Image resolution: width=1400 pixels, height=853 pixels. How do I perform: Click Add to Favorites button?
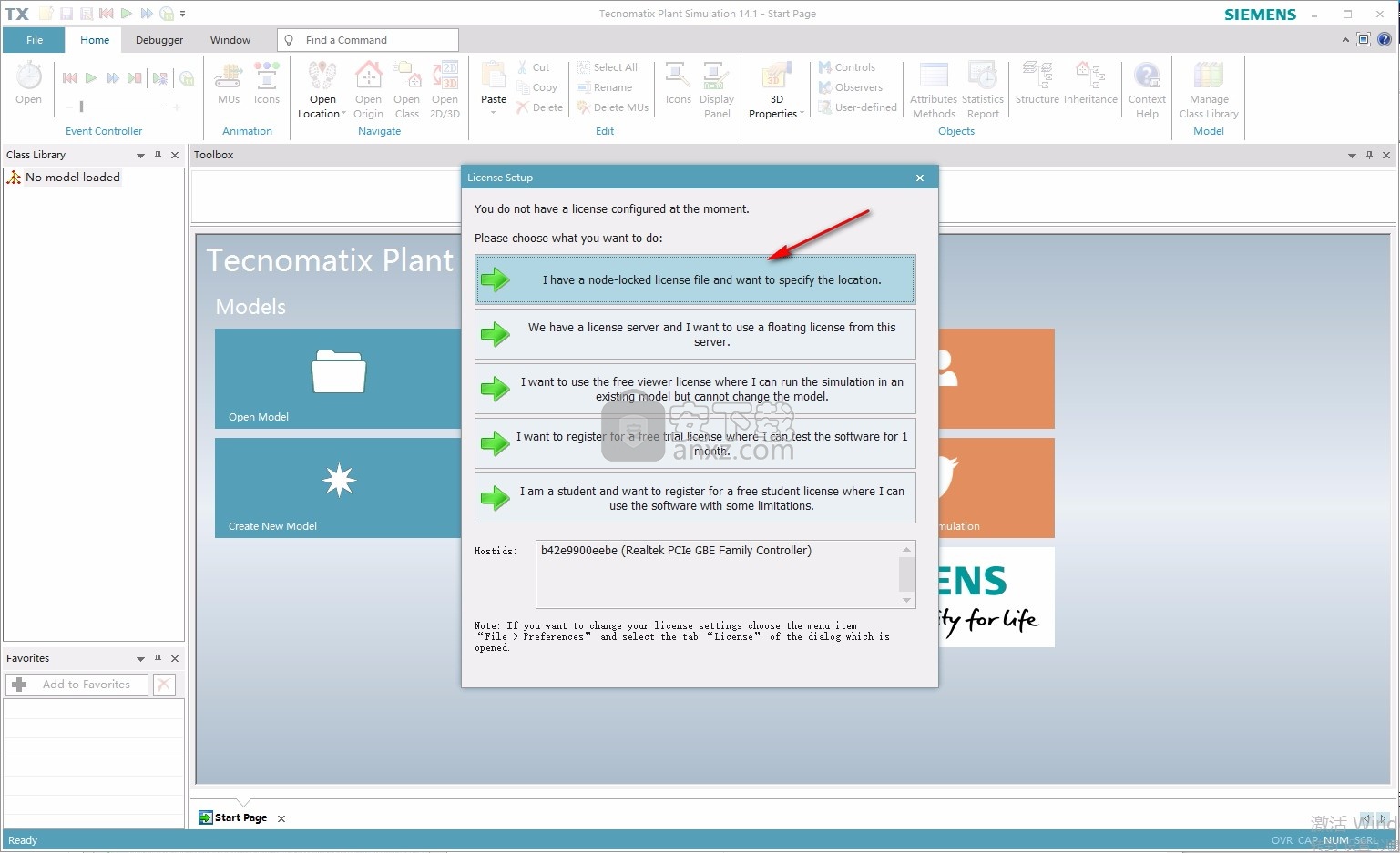click(x=77, y=685)
